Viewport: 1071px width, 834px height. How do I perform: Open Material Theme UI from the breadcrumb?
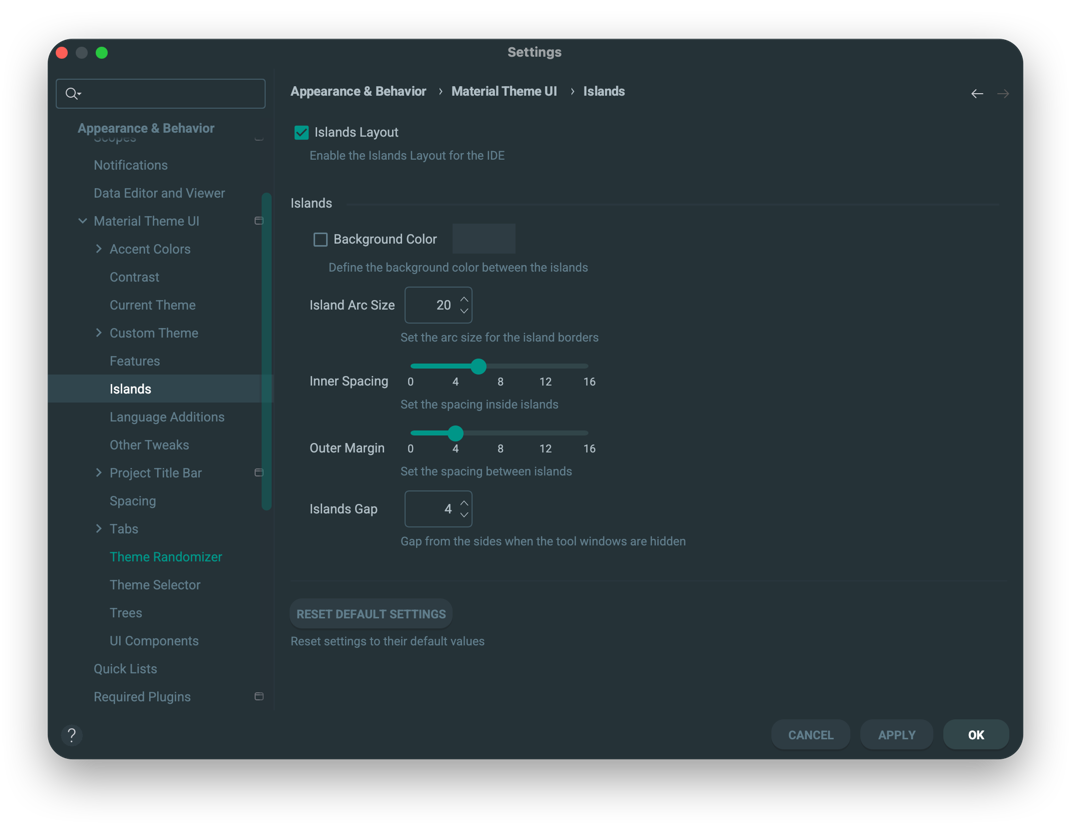click(504, 91)
